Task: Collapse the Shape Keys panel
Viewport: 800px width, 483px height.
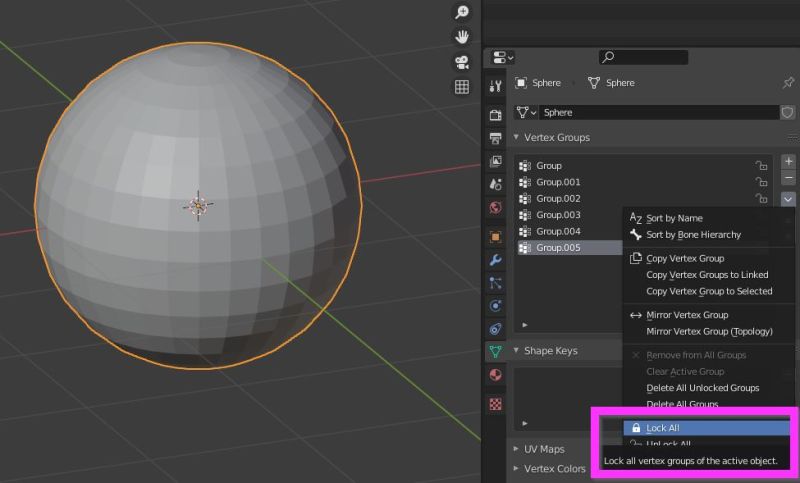Action: click(516, 350)
